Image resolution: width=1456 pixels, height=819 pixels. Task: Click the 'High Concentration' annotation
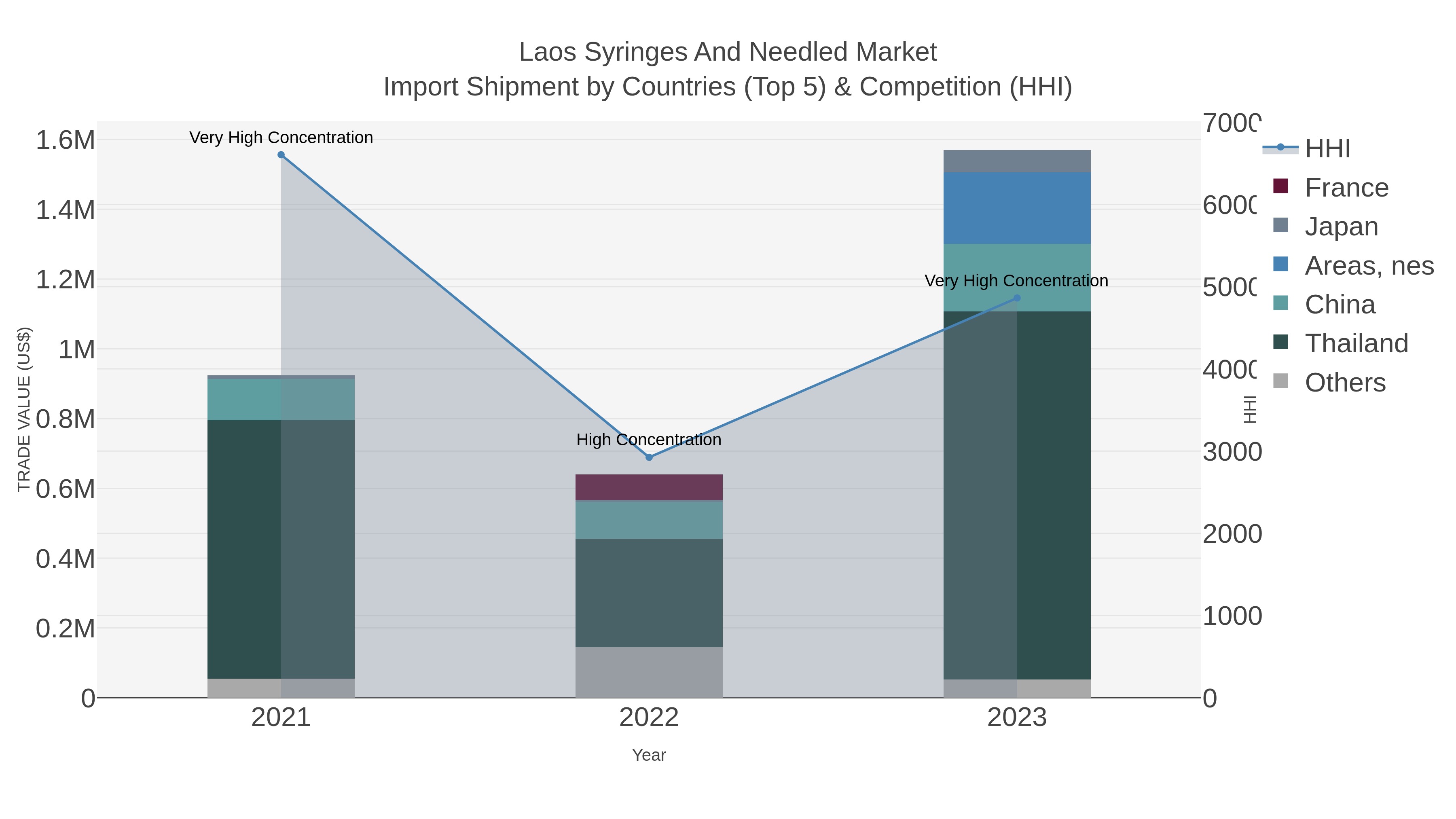tap(649, 440)
